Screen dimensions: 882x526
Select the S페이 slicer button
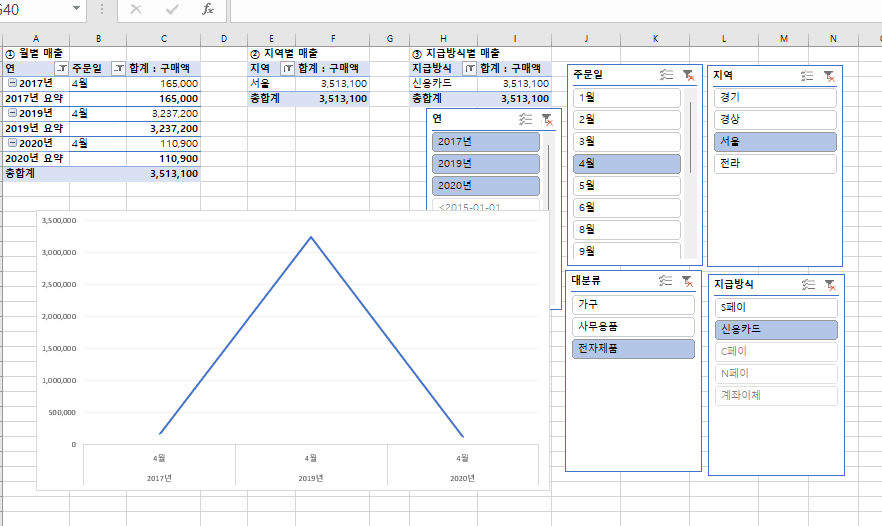775,307
